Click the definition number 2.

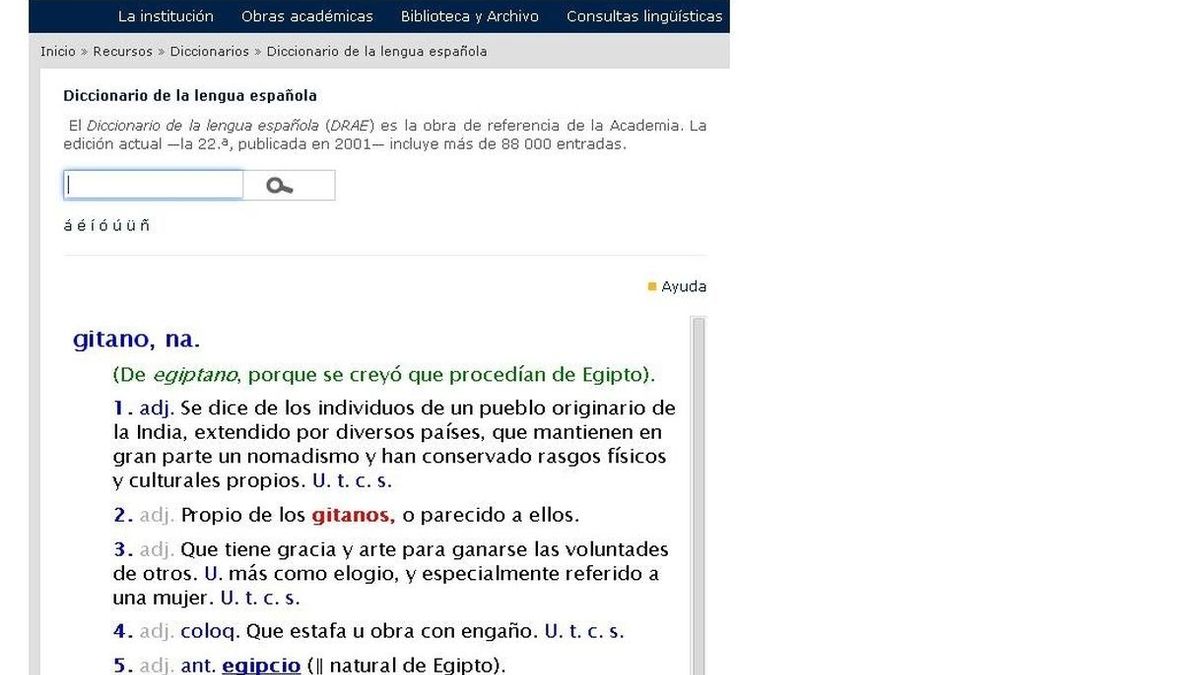point(123,516)
